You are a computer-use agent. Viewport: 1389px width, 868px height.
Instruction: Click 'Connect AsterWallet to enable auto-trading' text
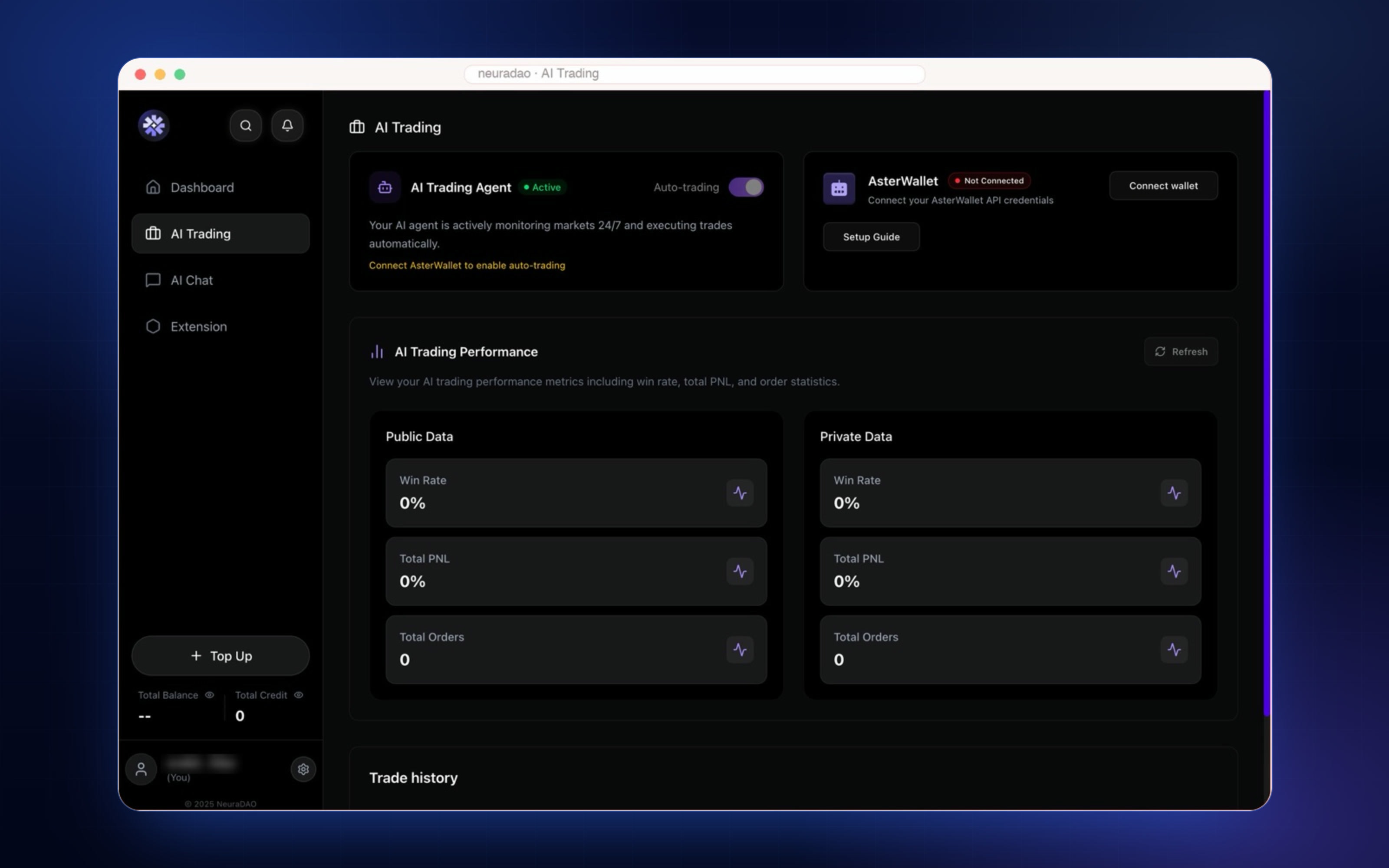point(467,265)
